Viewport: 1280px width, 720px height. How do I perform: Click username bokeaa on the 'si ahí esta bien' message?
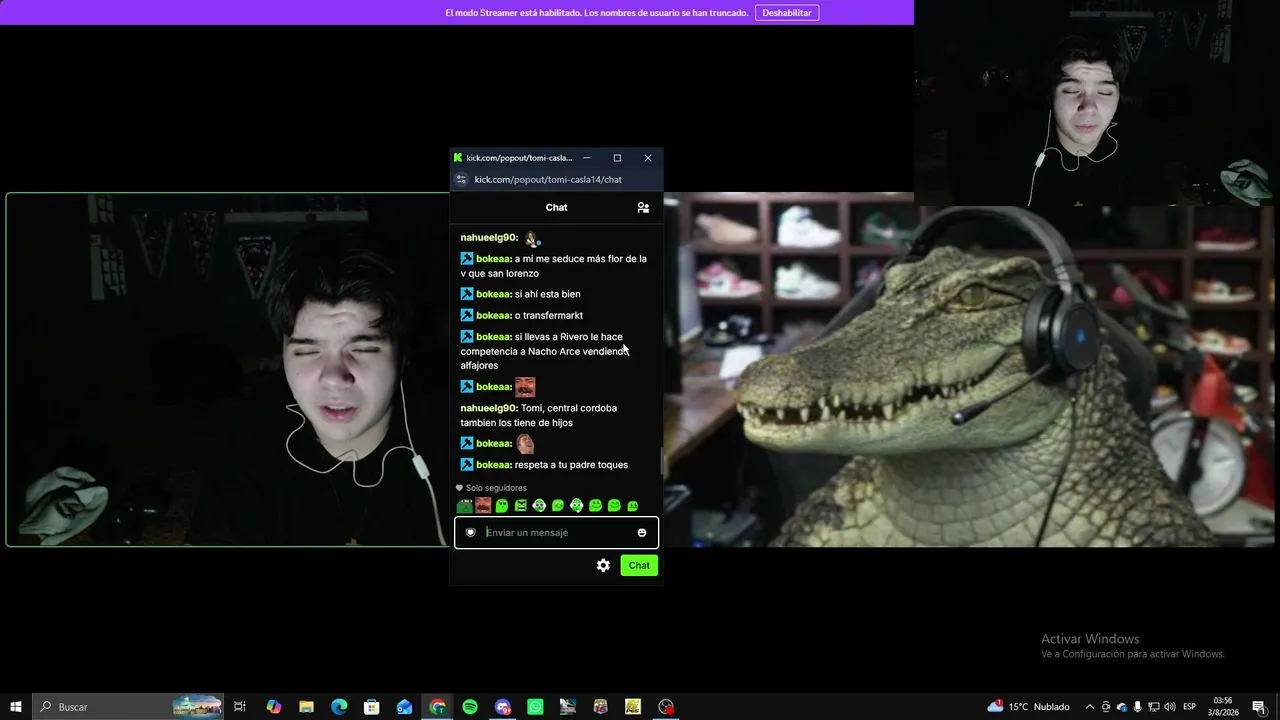tap(494, 295)
